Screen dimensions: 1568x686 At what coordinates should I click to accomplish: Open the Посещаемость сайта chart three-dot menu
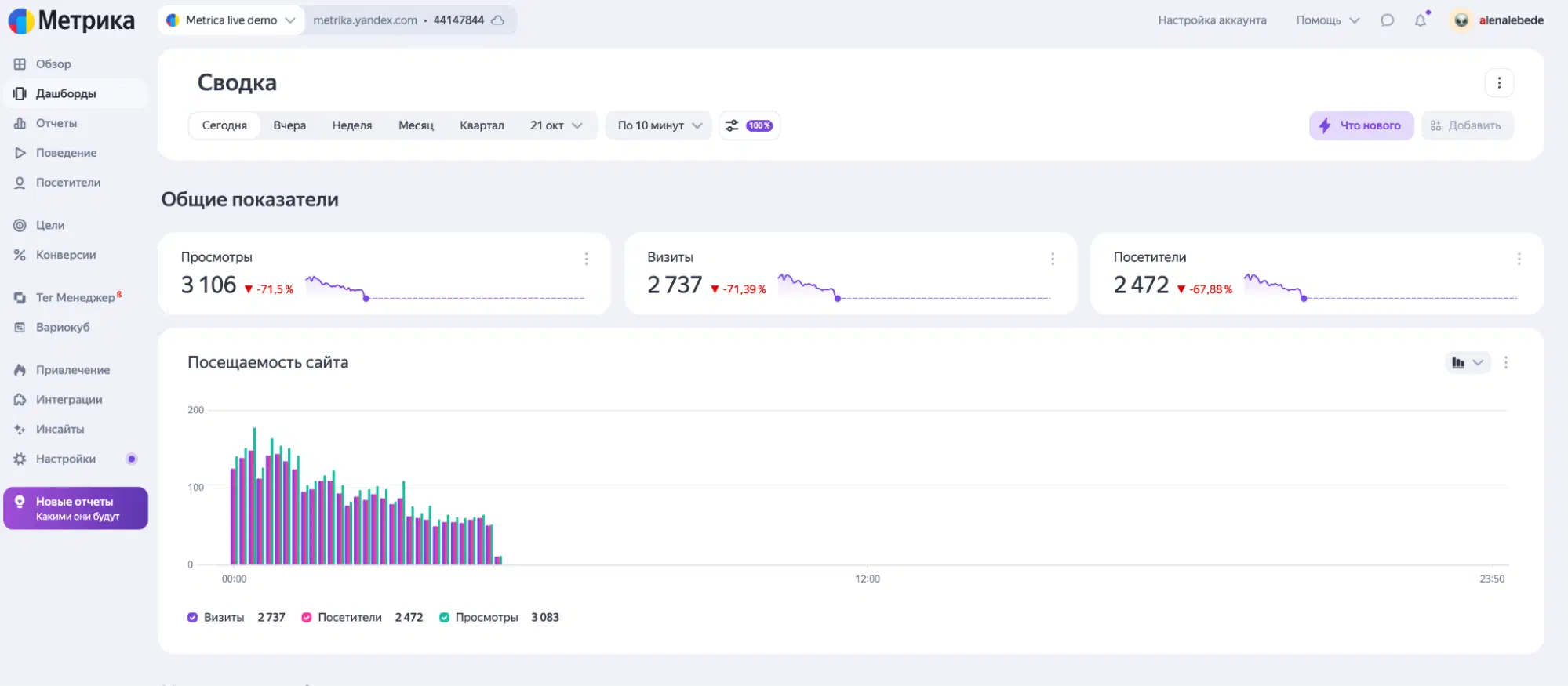pyautogui.click(x=1505, y=362)
